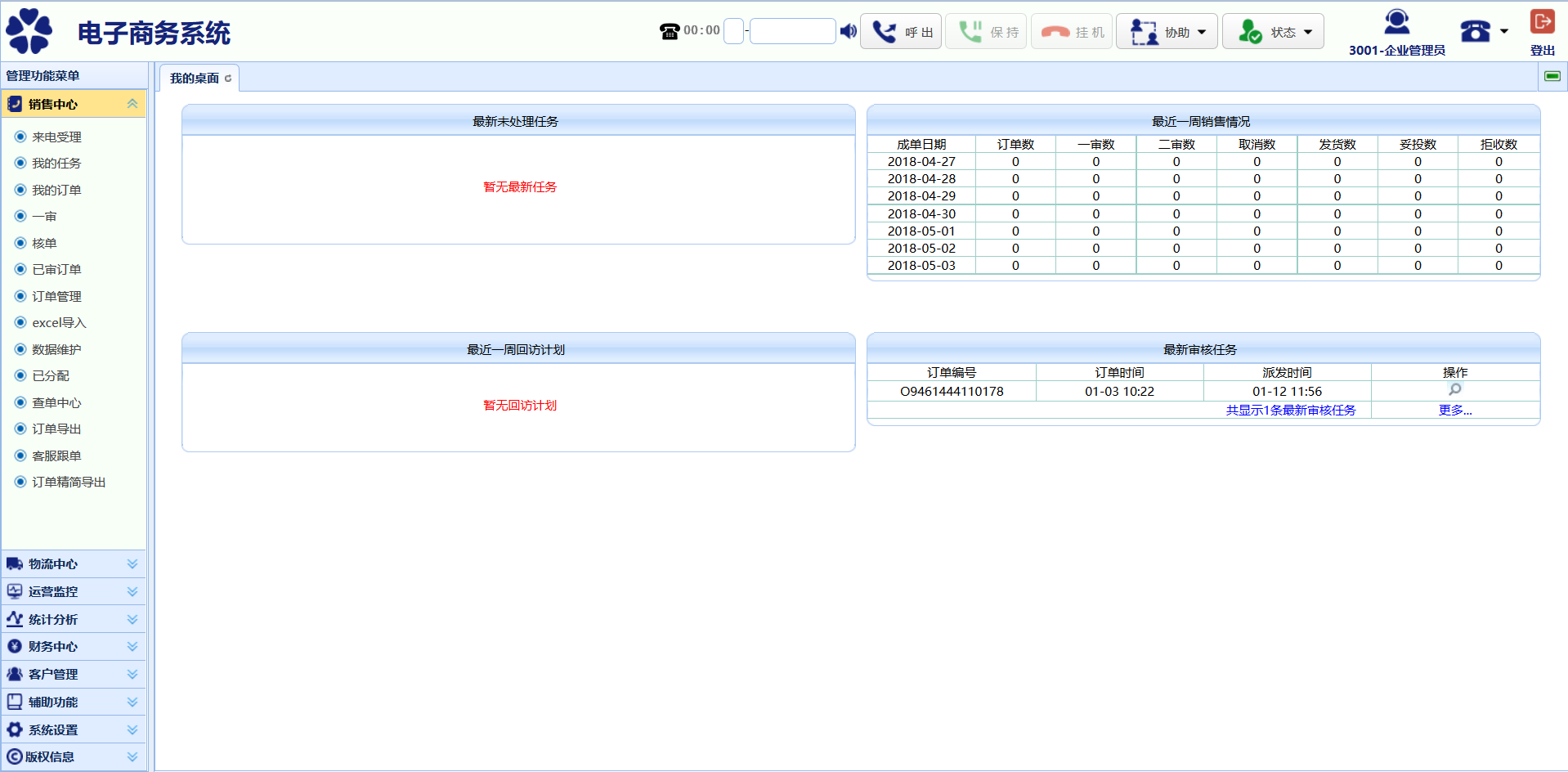Click the 共显示1条最新审核任务 link
This screenshot has height=772, width=1568.
(x=1291, y=410)
